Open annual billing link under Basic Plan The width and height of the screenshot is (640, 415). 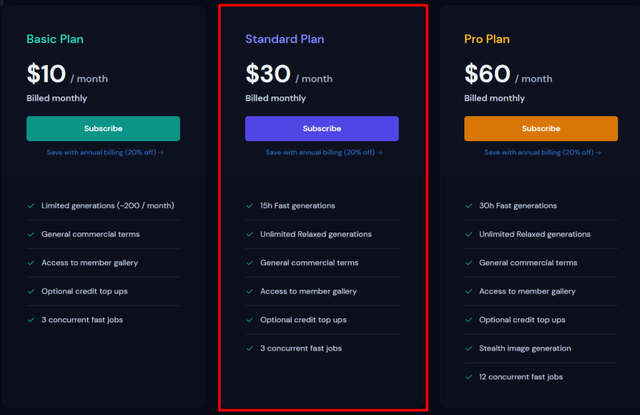coord(105,153)
